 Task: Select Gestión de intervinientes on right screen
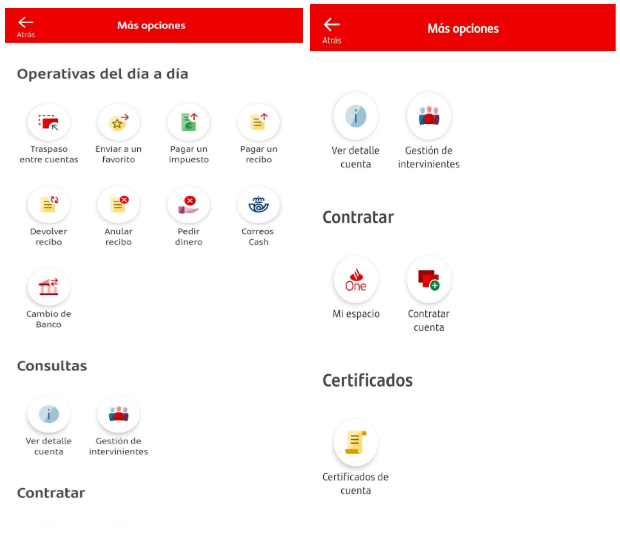[429, 116]
